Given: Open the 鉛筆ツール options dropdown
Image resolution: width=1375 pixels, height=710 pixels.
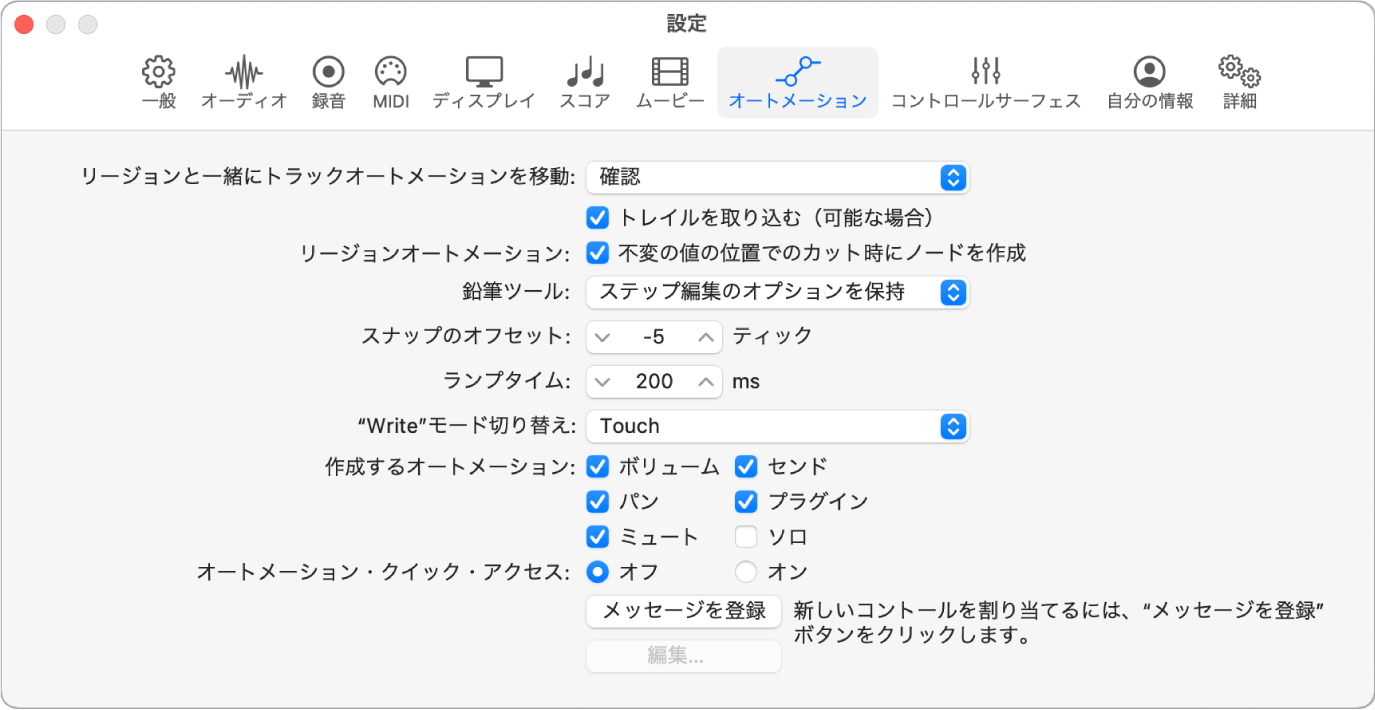Looking at the screenshot, I should coord(778,292).
